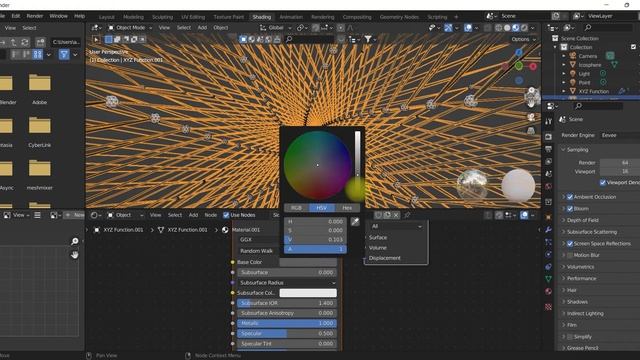Click viewport Options dropdown
This screenshot has height=360, width=640.
click(523, 40)
